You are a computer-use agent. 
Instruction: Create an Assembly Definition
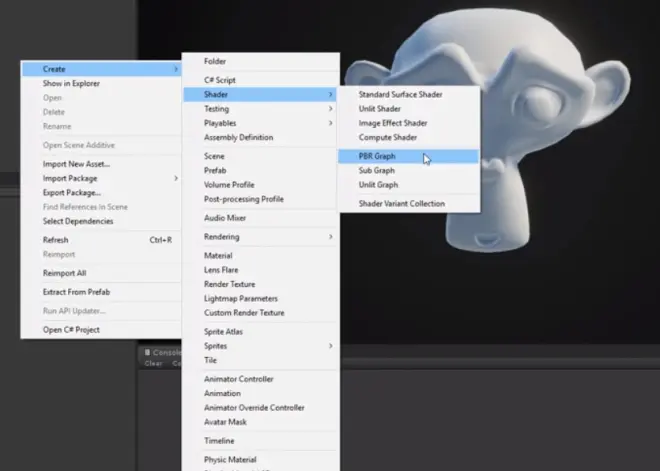[261, 137]
